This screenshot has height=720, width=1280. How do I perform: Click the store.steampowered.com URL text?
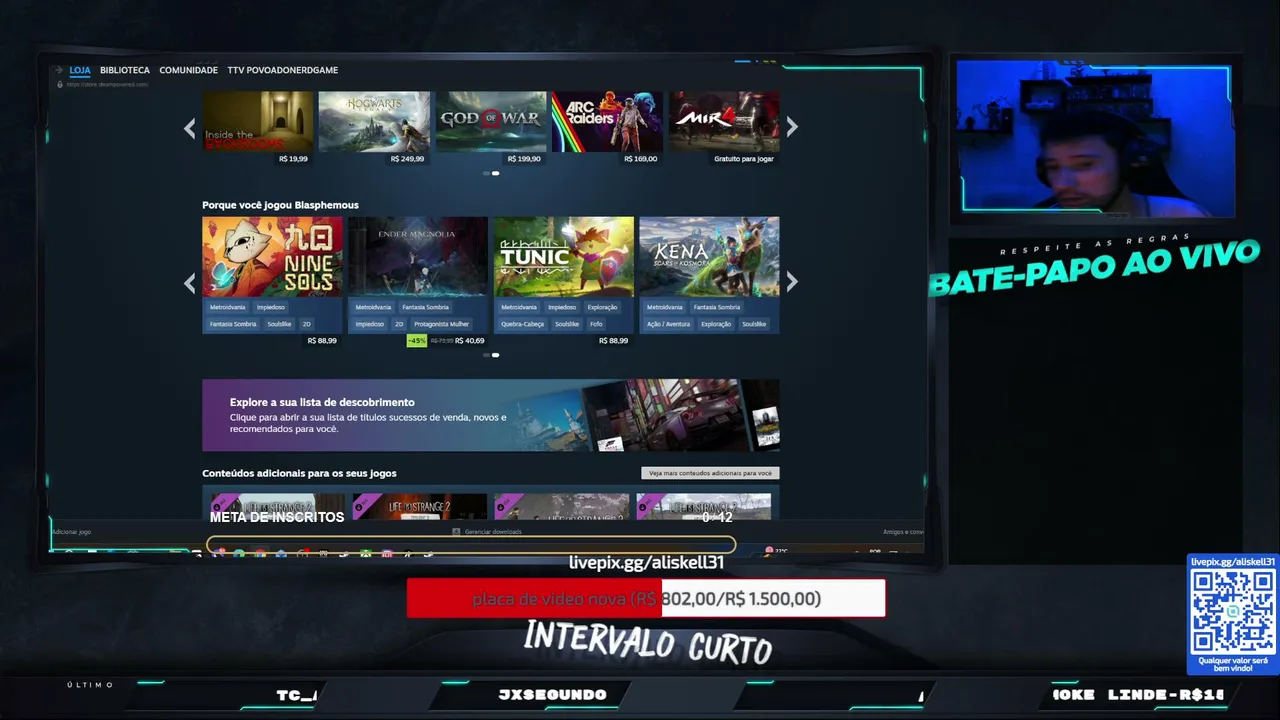[108, 84]
